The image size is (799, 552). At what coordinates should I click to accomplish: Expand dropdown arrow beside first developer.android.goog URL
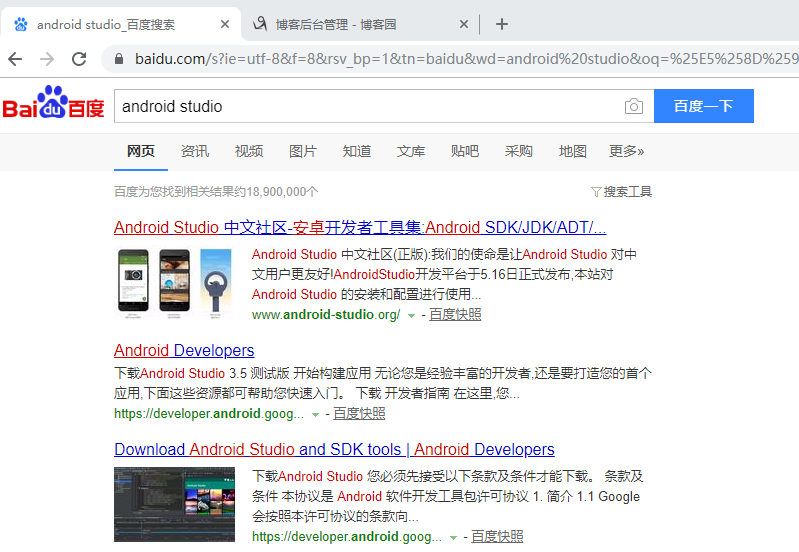point(316,414)
